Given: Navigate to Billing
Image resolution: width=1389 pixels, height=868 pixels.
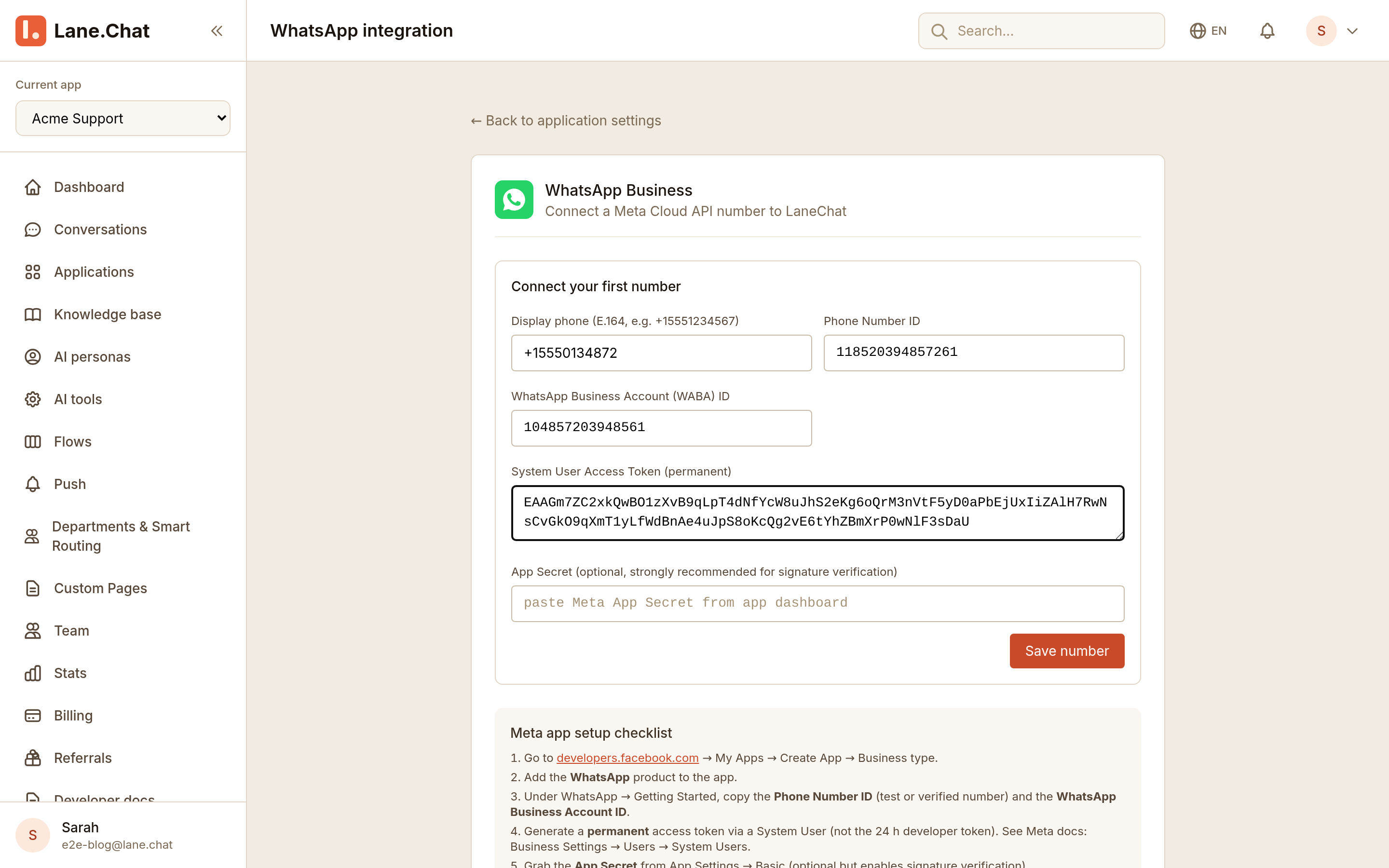Looking at the screenshot, I should (123, 716).
